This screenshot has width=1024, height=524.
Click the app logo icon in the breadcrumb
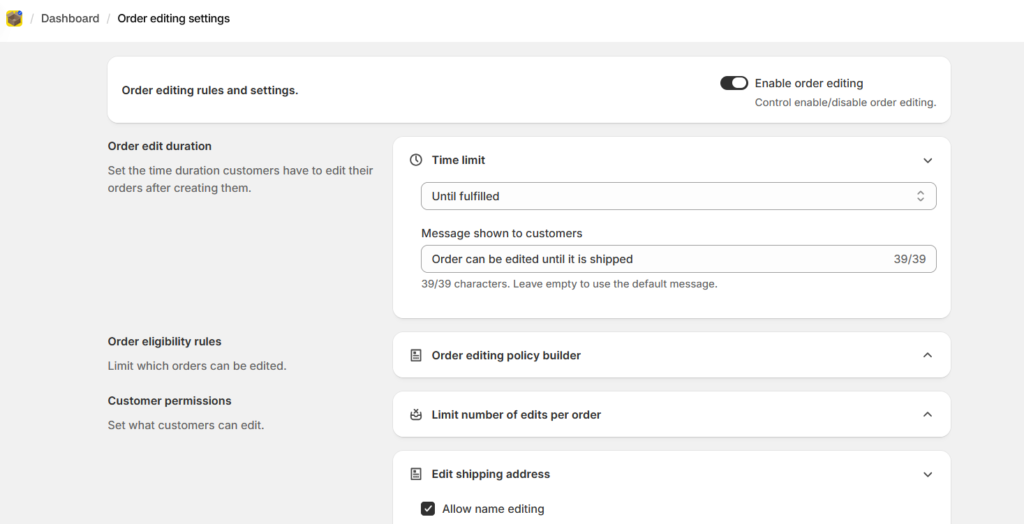pos(14,18)
